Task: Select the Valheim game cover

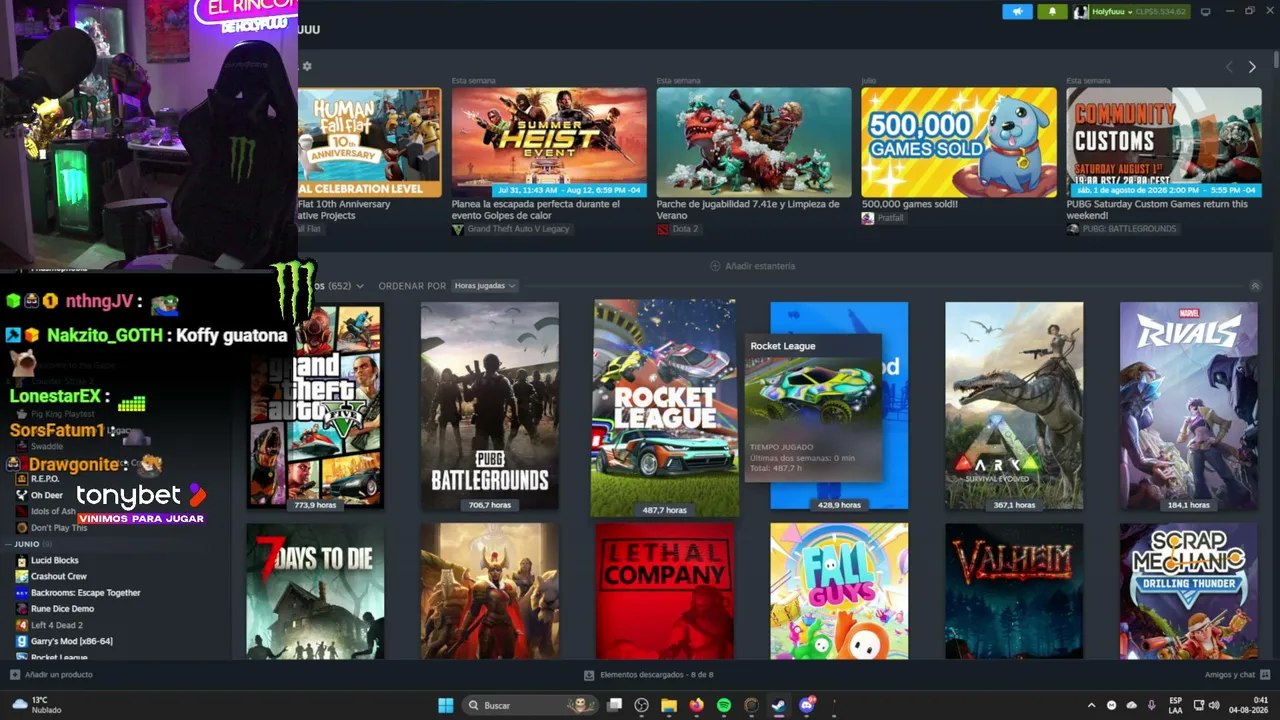Action: 1014,591
